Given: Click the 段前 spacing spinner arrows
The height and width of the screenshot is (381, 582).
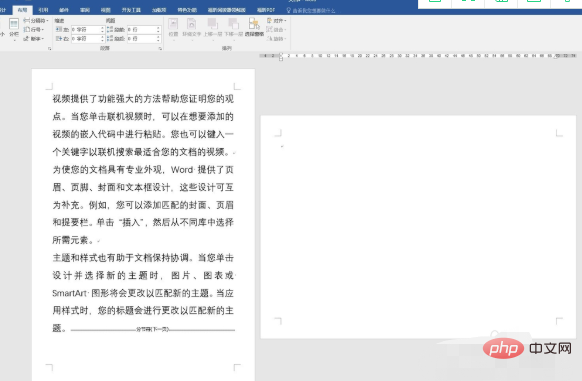Looking at the screenshot, I should 158,29.
